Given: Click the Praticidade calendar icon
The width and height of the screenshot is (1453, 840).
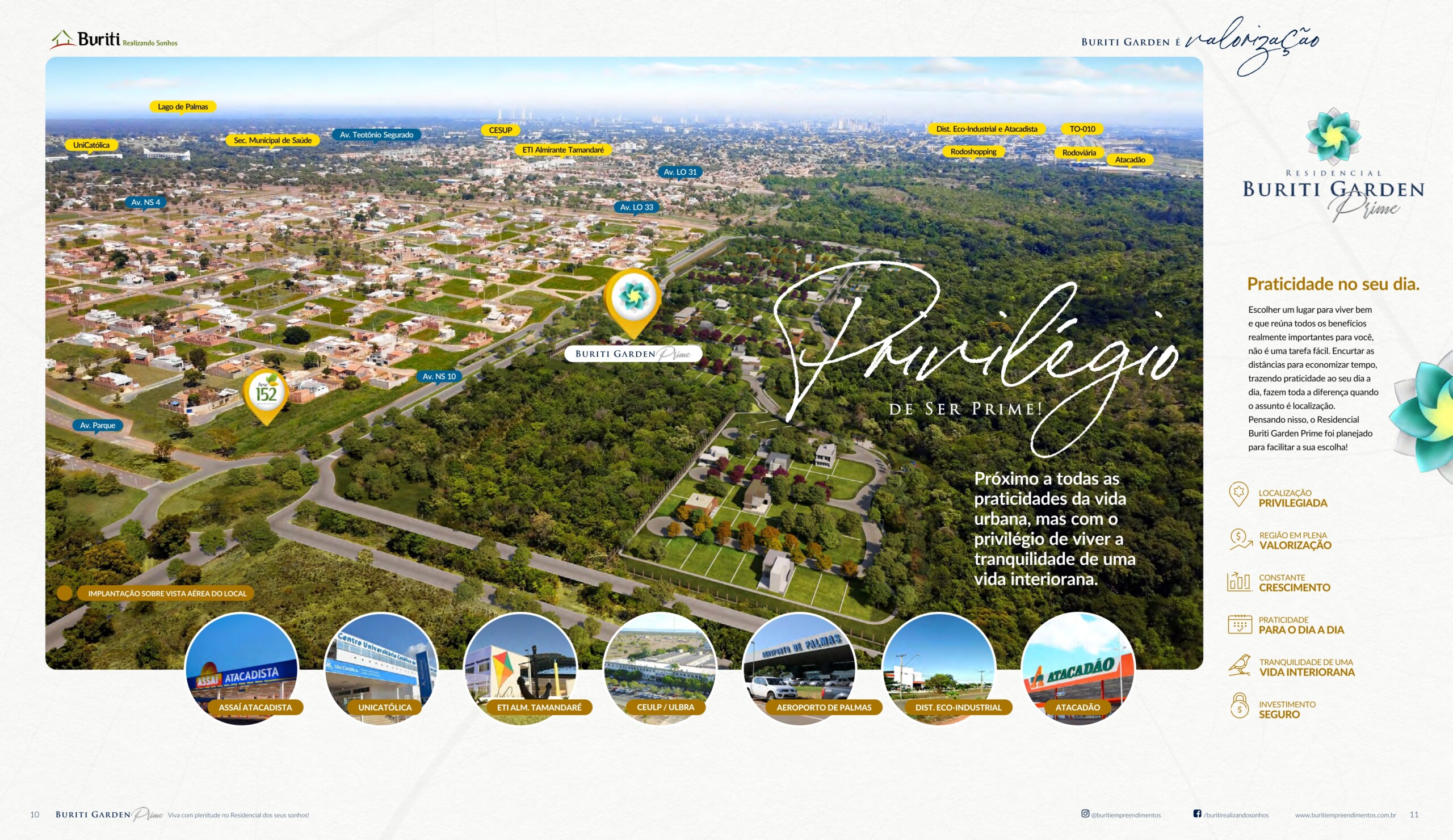Looking at the screenshot, I should (1240, 624).
